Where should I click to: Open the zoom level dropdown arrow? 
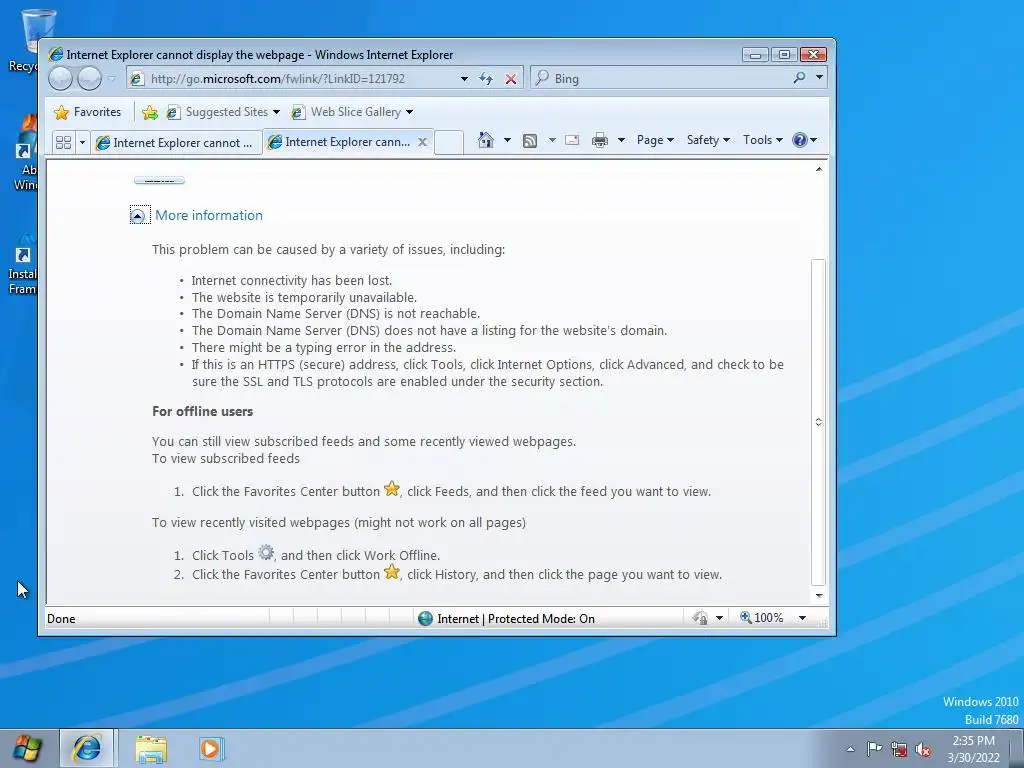(x=802, y=618)
